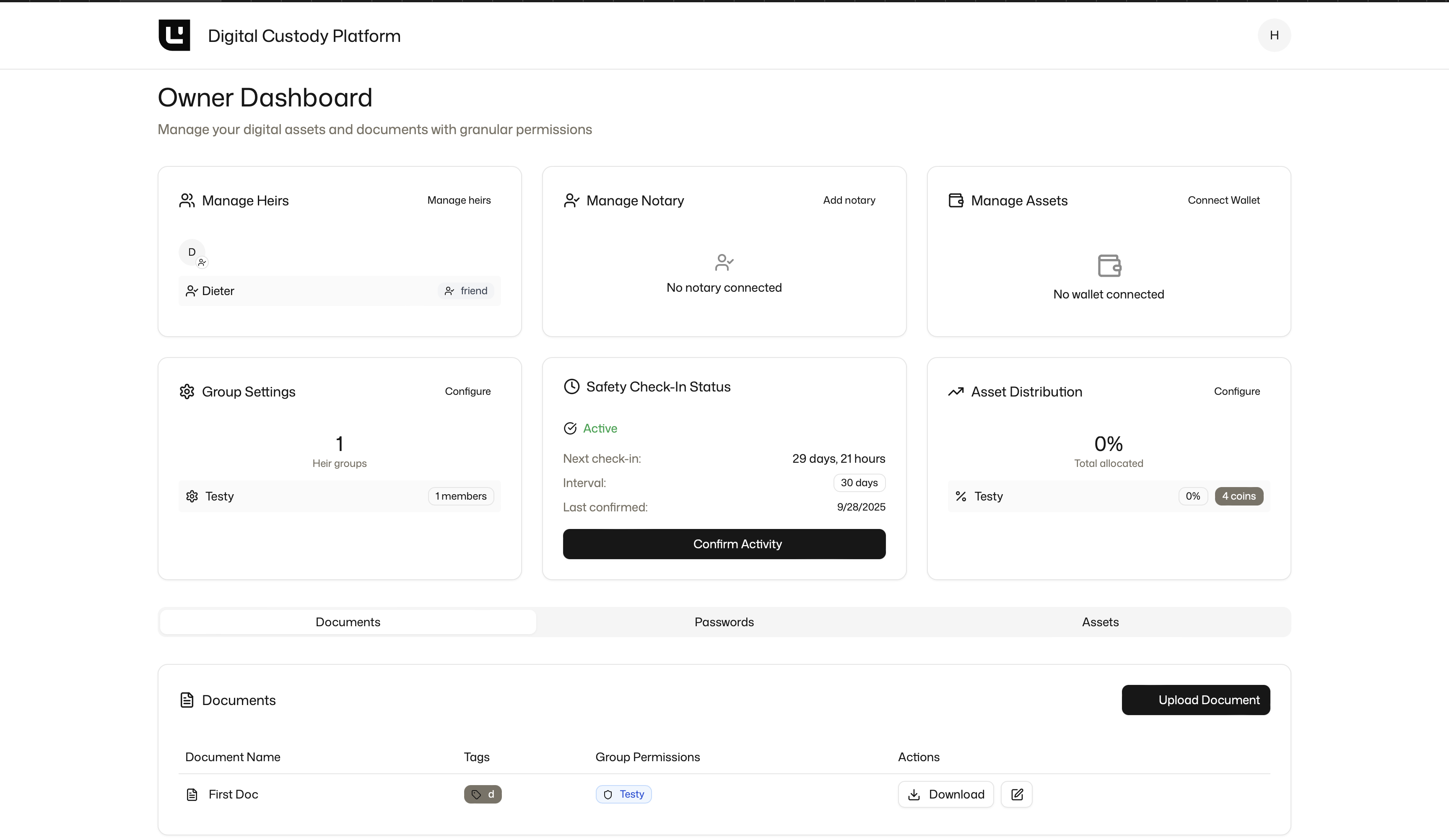Switch to the Assets tab
The width and height of the screenshot is (1449, 840).
tap(1100, 622)
